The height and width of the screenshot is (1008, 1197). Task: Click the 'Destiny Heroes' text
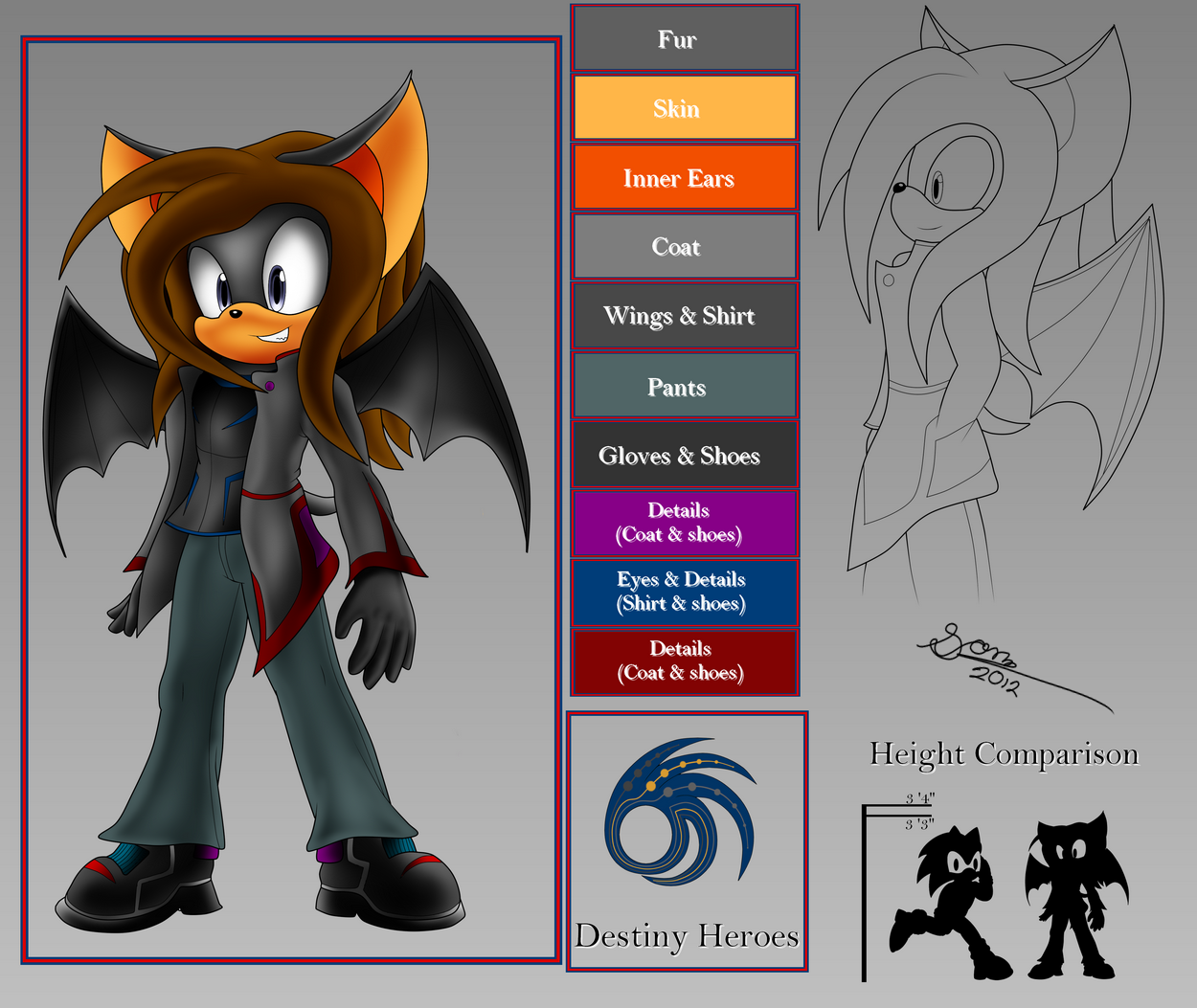click(688, 935)
